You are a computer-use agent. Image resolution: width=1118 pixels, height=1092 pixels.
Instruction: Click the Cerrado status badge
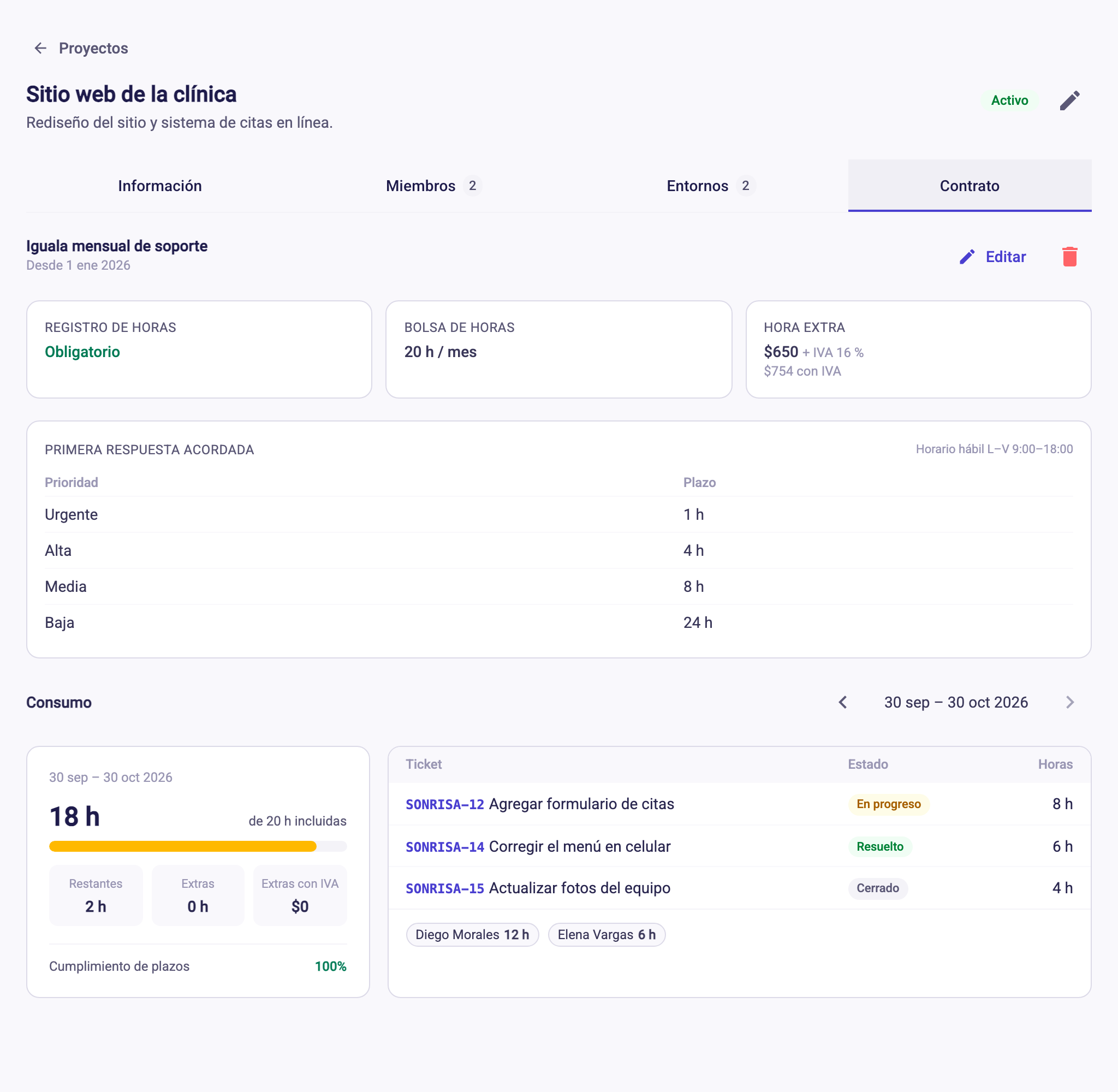click(878, 888)
